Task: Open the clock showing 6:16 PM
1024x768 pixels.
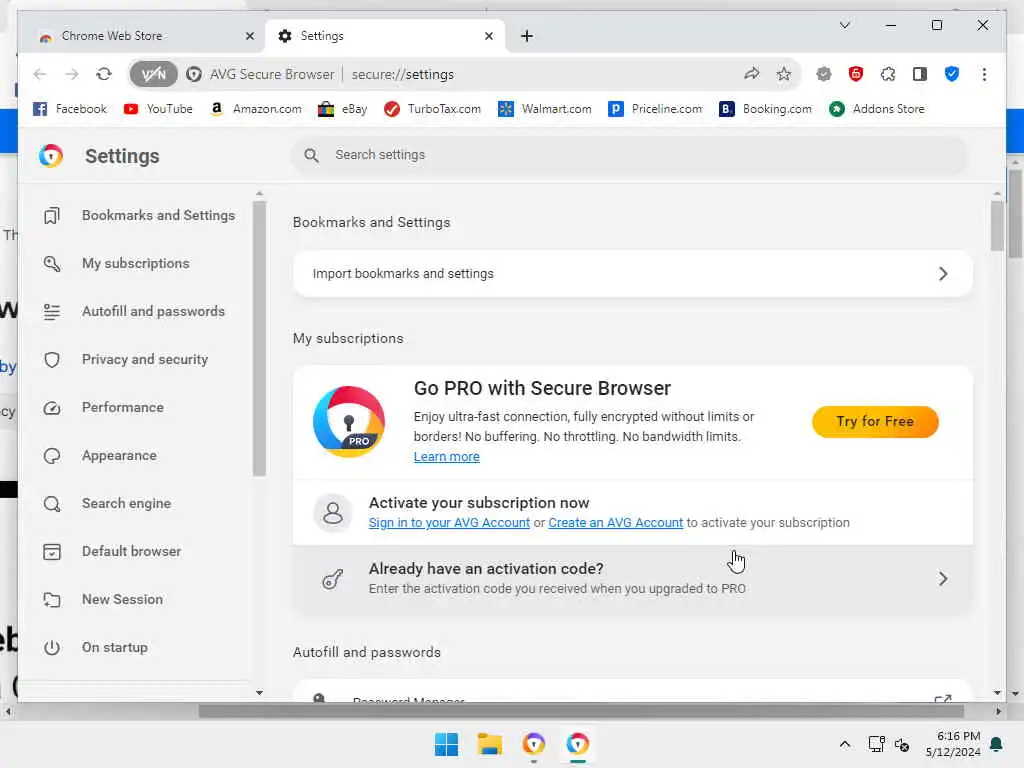Action: [953, 744]
